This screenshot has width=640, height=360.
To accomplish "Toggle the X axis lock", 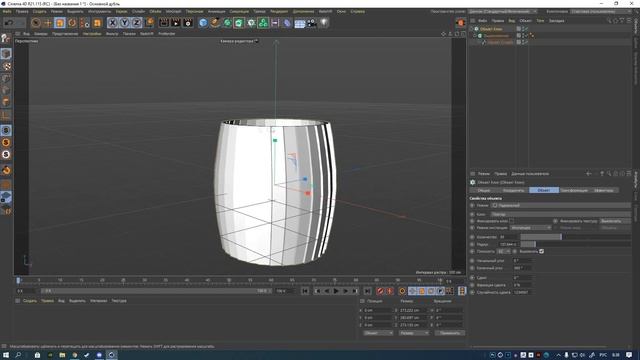I will pos(113,23).
